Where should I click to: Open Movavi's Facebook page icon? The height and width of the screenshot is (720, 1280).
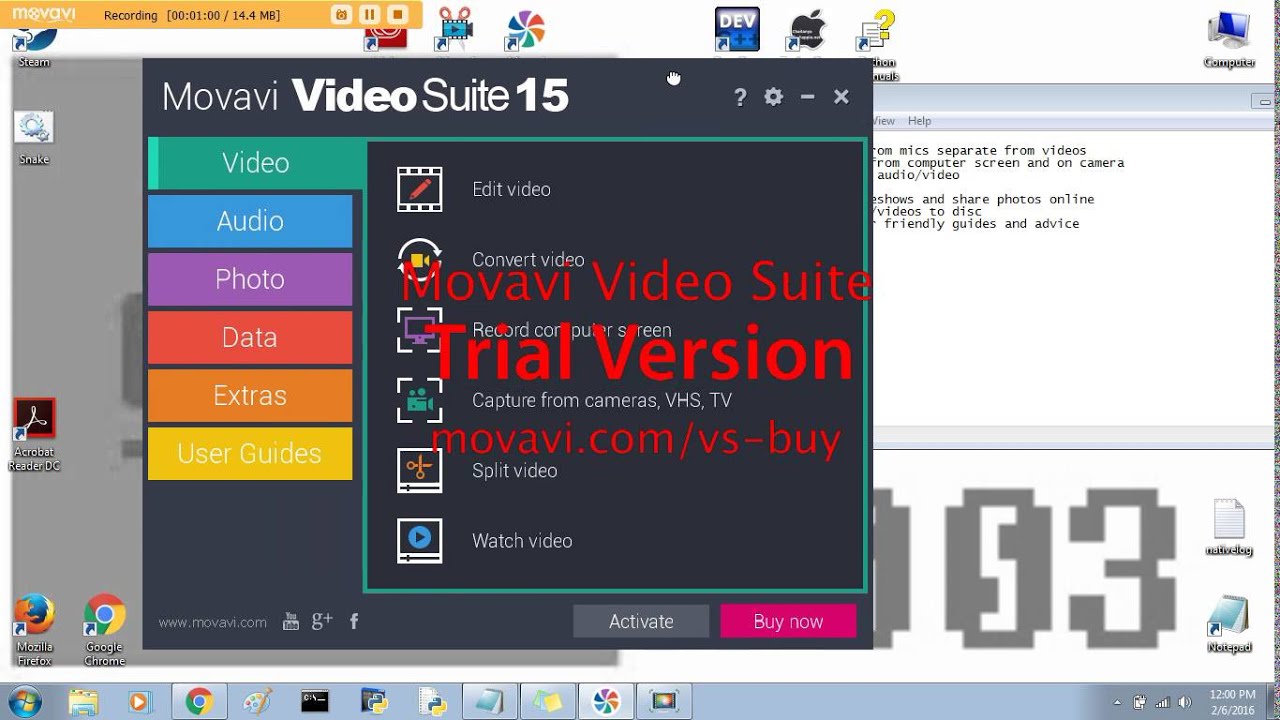(x=354, y=621)
